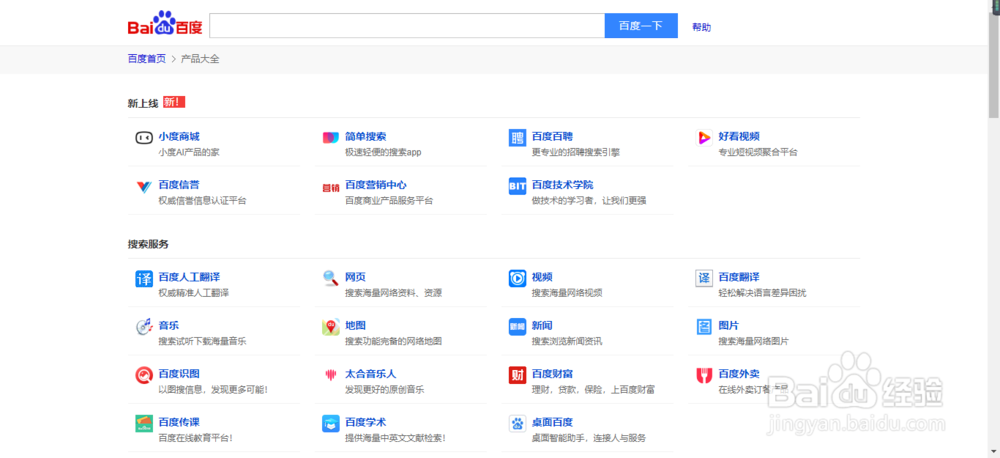Click the 视频 play button icon
1000x458 pixels.
517,279
